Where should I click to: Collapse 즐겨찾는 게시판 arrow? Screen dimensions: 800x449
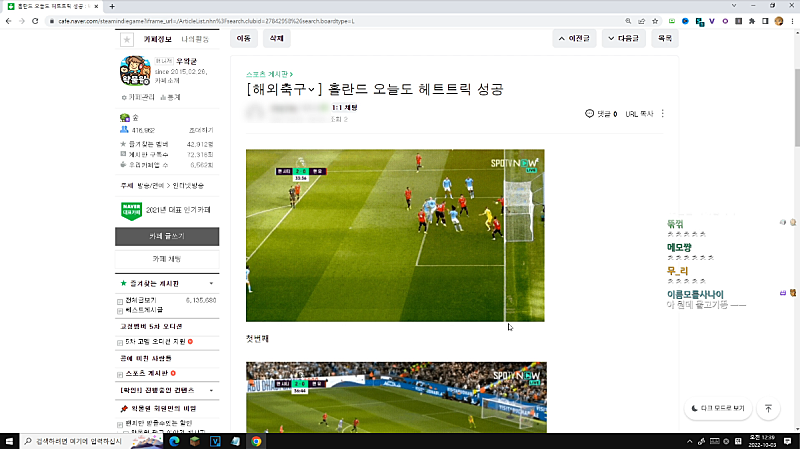coord(211,283)
